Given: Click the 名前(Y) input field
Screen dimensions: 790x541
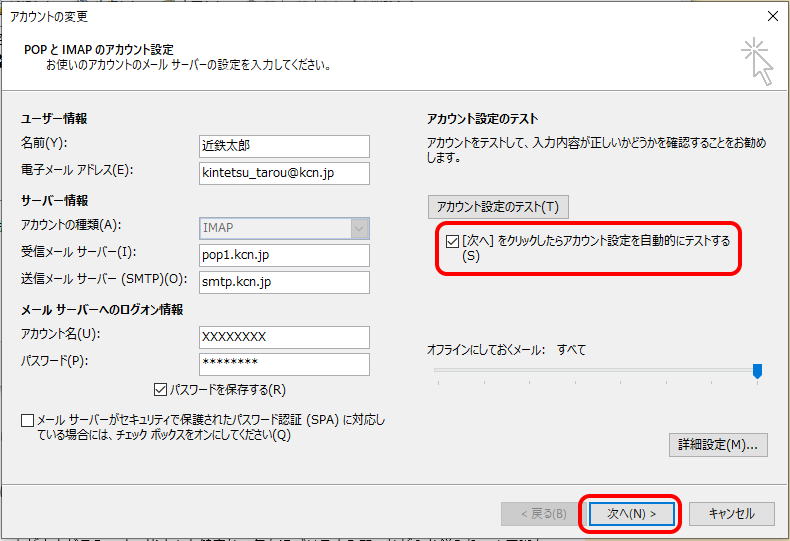Looking at the screenshot, I should pos(284,146).
